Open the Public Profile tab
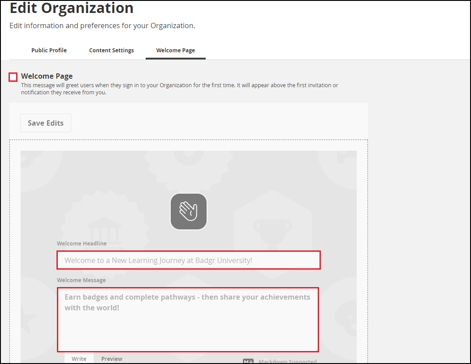This screenshot has height=364, width=471. (49, 50)
